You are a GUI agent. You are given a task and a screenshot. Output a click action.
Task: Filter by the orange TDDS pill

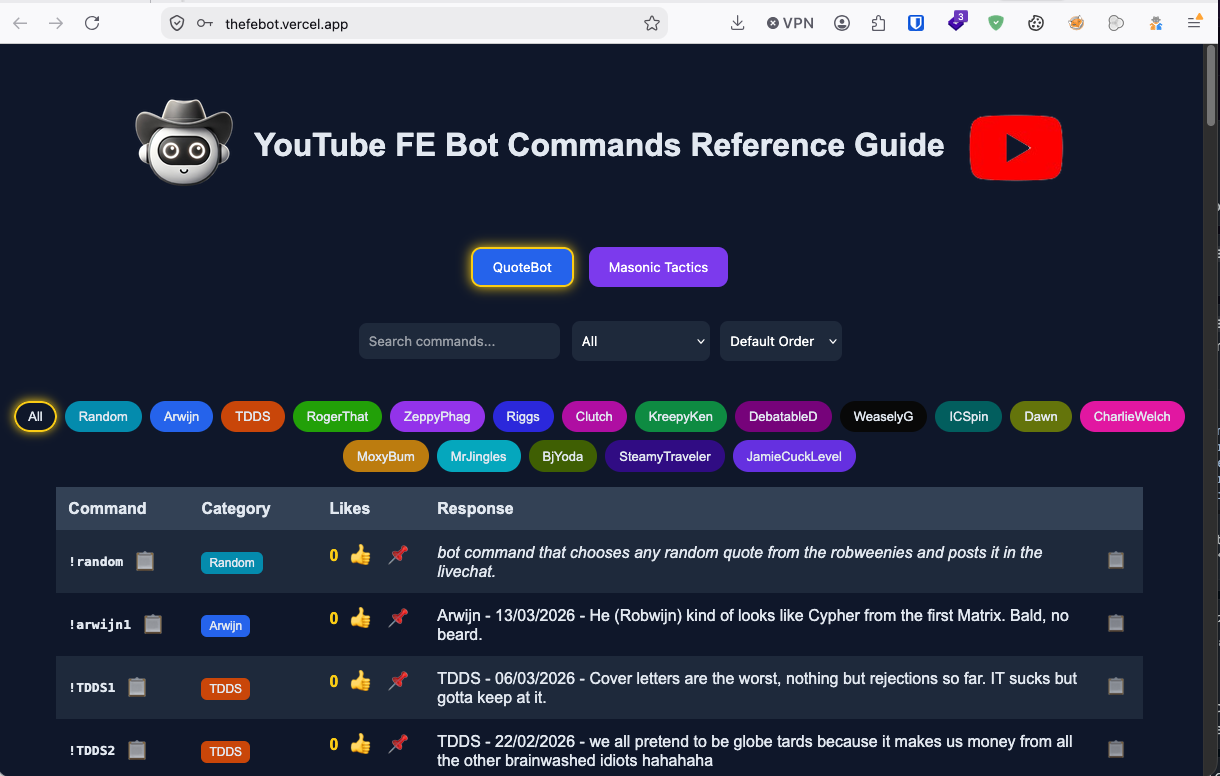coord(253,416)
